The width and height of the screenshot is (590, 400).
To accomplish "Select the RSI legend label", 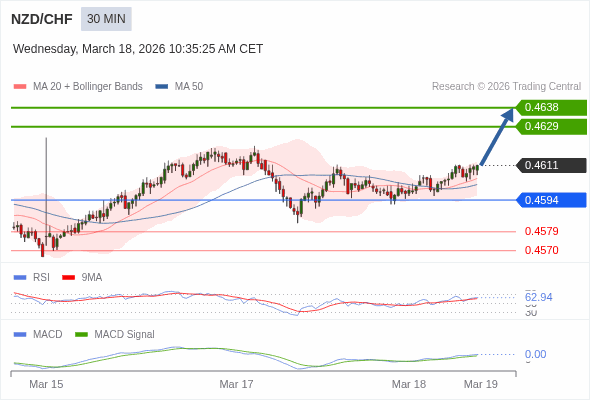I will pyautogui.click(x=41, y=278).
